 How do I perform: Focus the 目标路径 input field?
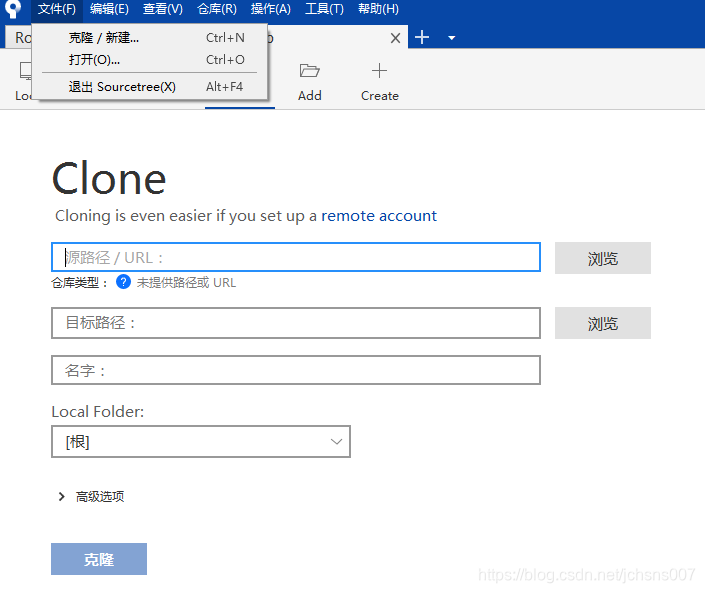pyautogui.click(x=296, y=323)
